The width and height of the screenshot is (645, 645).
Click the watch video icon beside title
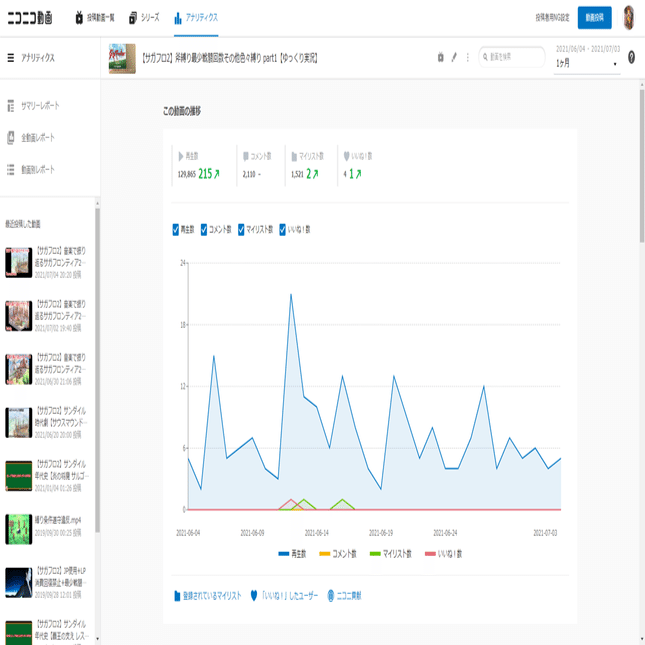click(441, 58)
